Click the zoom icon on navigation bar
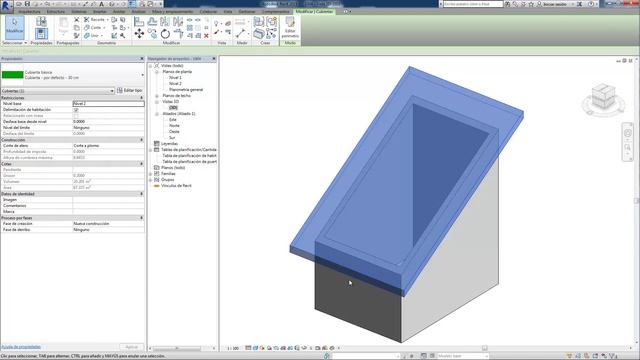Image resolution: width=640 pixels, height=360 pixels. coord(628,147)
